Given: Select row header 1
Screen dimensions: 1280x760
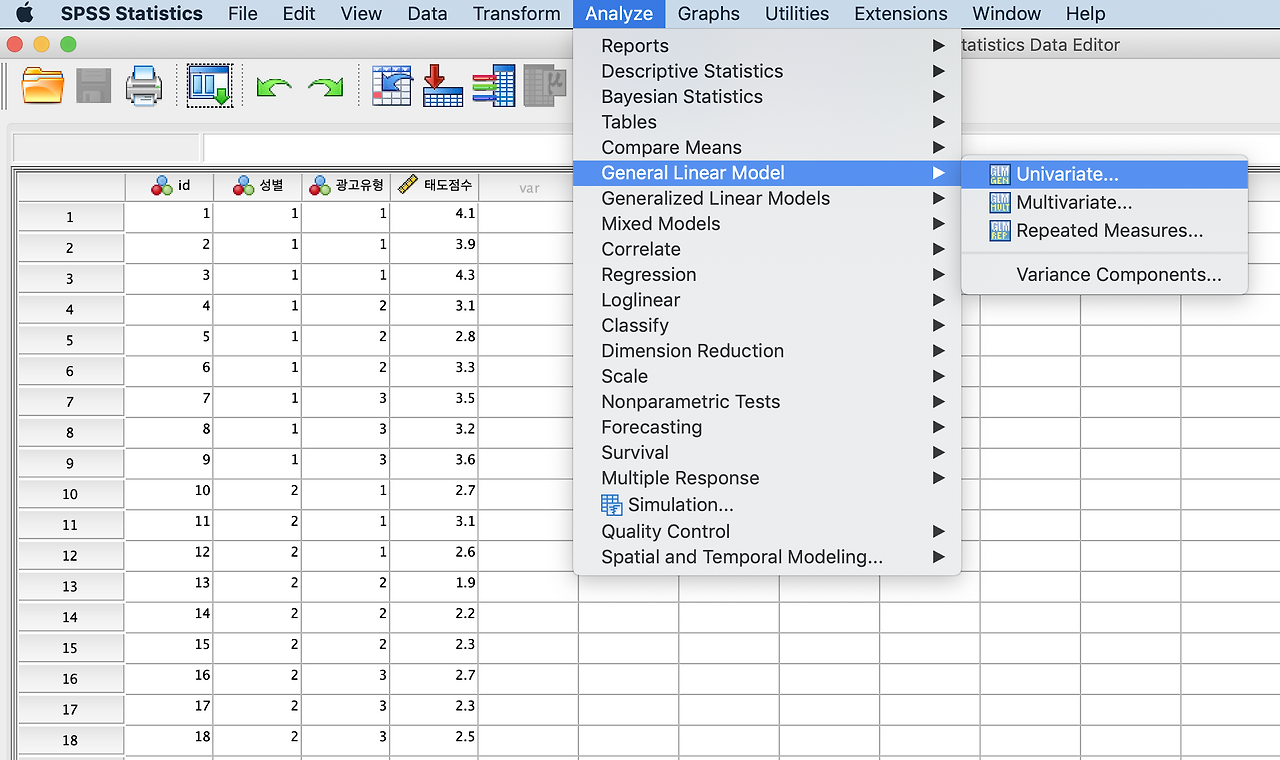Looking at the screenshot, I should 70,217.
